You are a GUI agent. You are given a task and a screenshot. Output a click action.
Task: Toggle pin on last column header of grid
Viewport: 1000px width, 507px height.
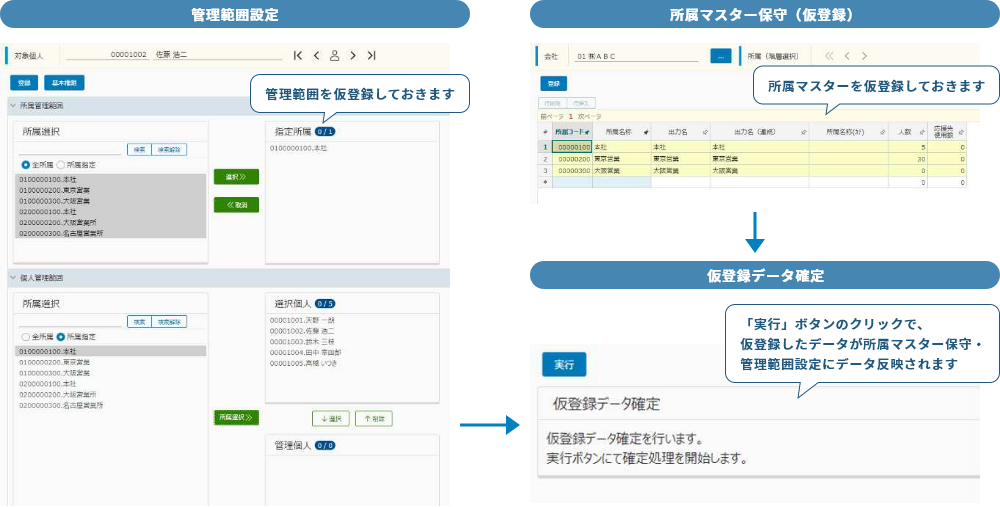pos(961,132)
